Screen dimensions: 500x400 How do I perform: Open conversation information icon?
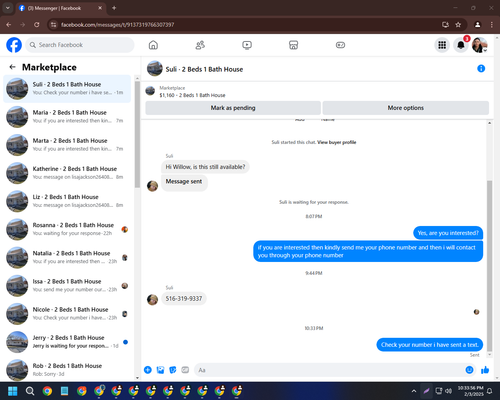click(x=481, y=68)
